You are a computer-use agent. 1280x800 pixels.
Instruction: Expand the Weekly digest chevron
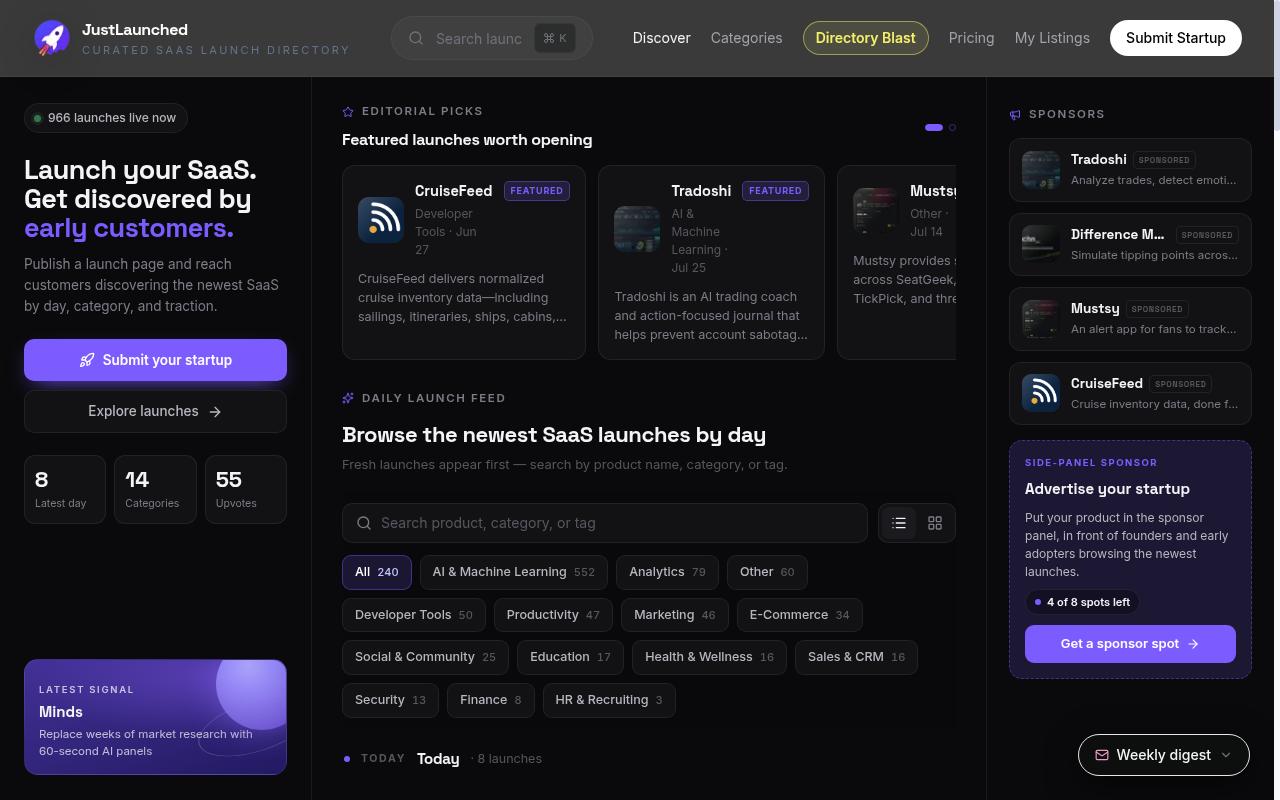(1226, 755)
